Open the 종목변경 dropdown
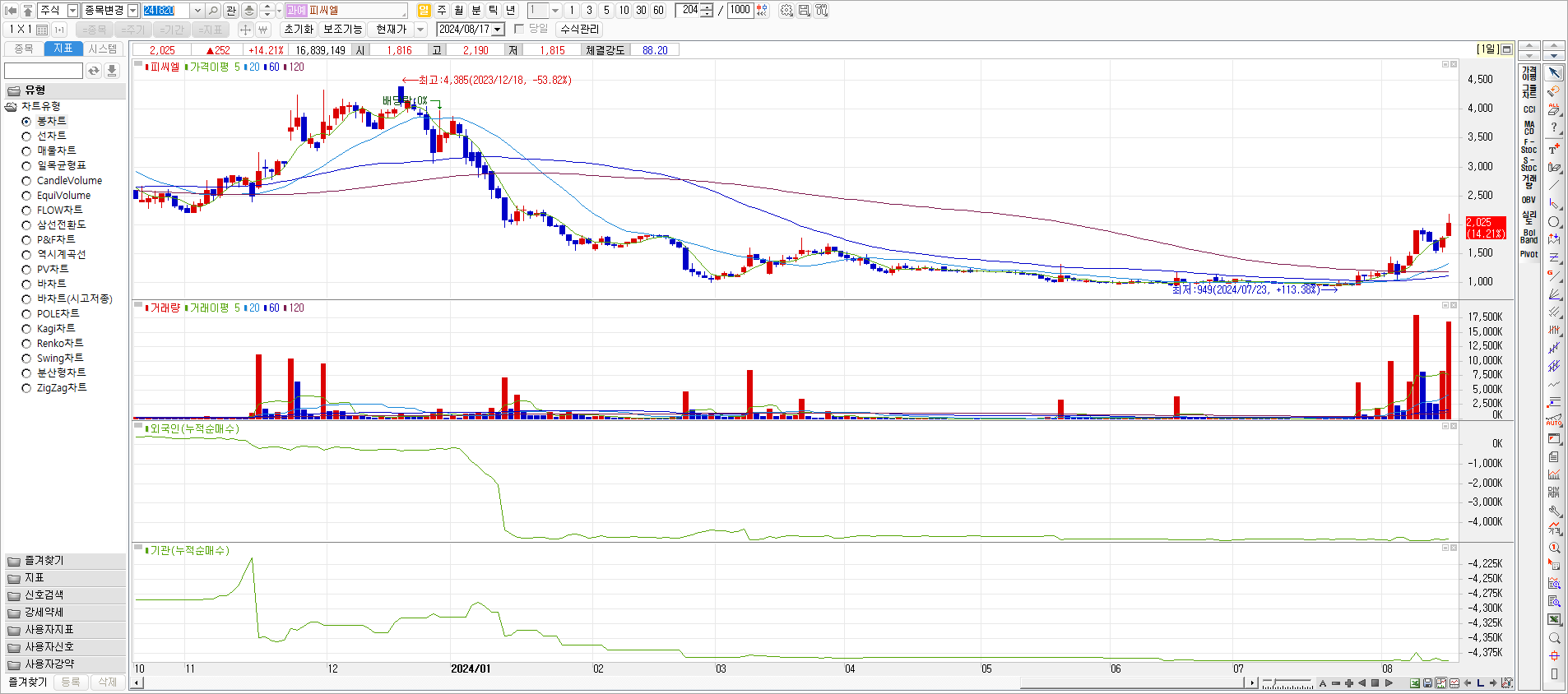1568x694 pixels. pyautogui.click(x=133, y=11)
